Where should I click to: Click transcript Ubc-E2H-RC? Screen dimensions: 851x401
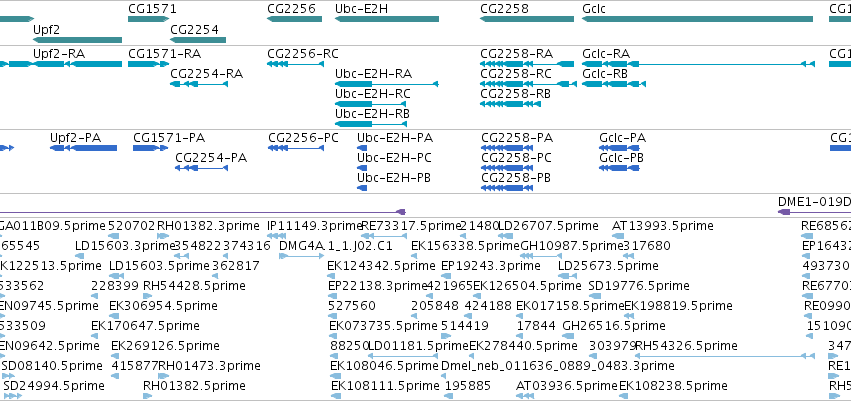coord(373,94)
